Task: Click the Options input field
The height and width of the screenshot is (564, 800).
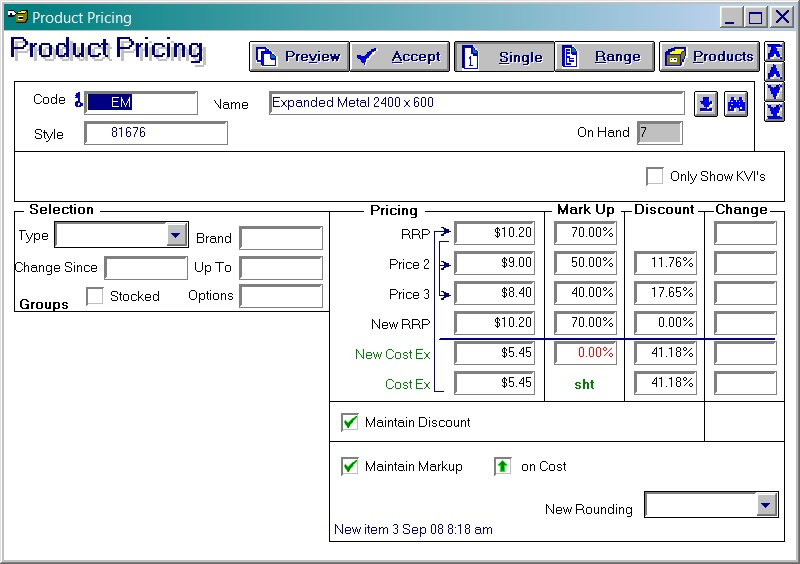Action: 281,296
